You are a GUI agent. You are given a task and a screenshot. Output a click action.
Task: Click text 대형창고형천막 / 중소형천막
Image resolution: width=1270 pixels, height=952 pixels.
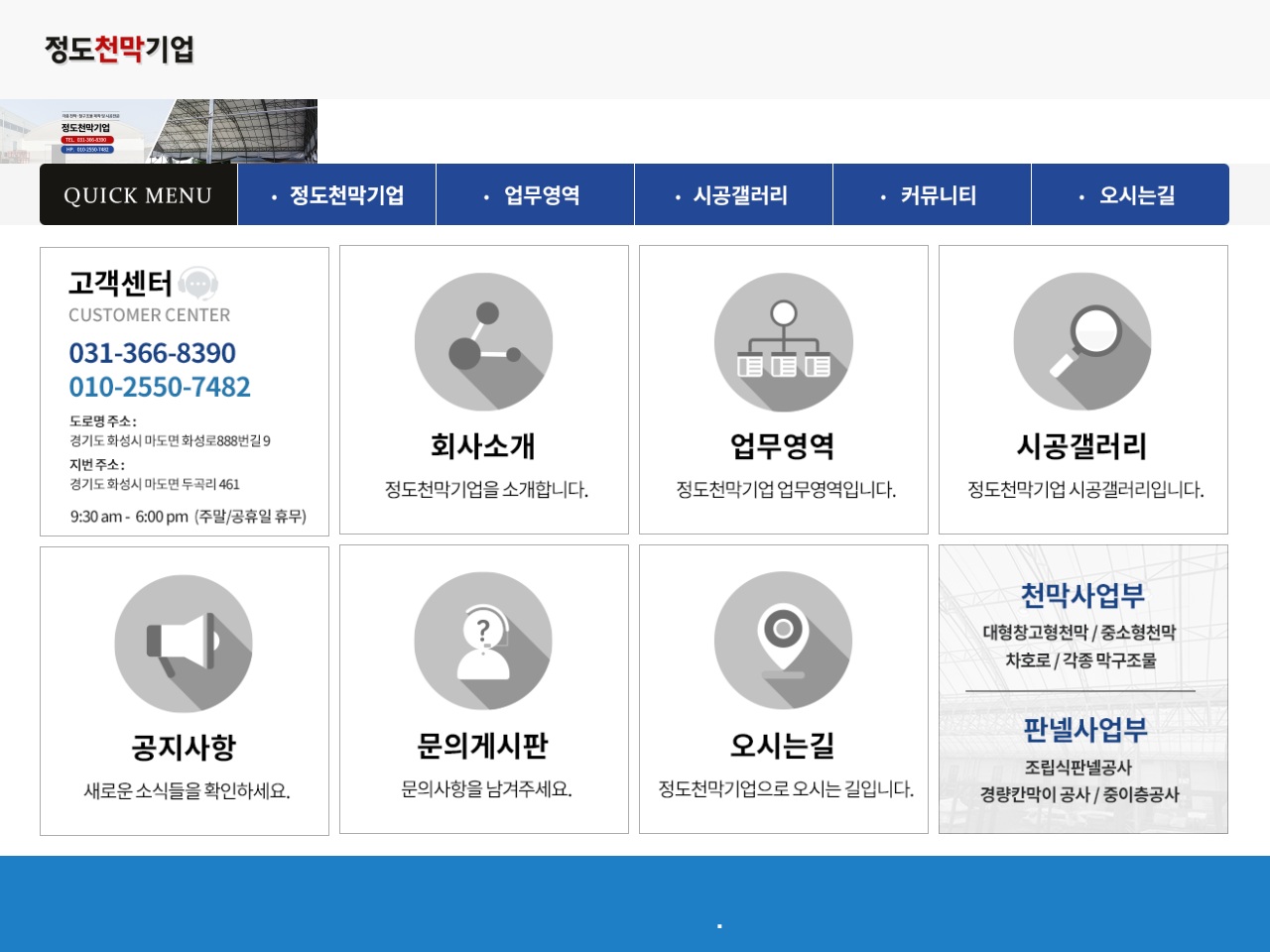pyautogui.click(x=1079, y=633)
